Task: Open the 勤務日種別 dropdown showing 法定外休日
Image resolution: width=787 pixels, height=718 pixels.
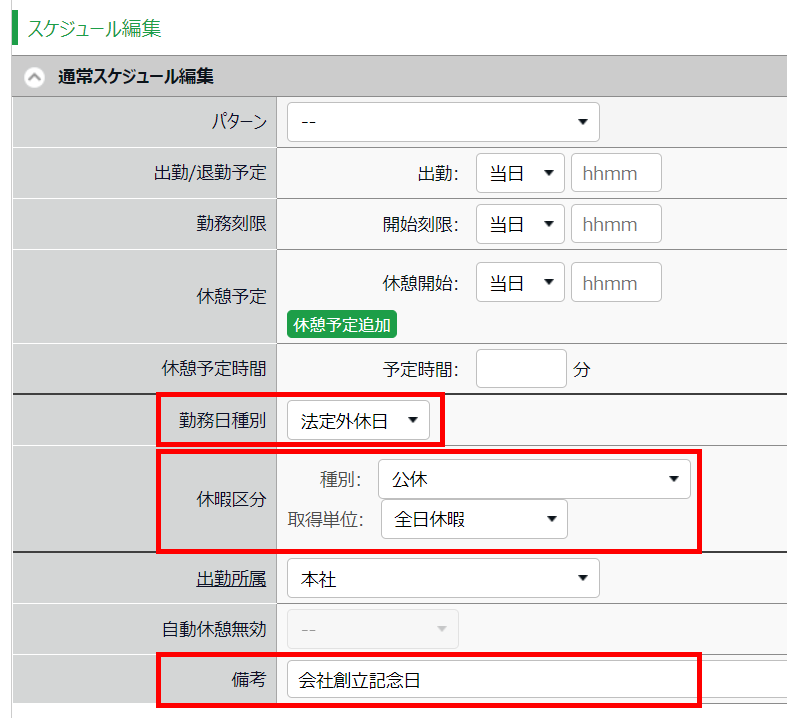Action: pyautogui.click(x=358, y=421)
